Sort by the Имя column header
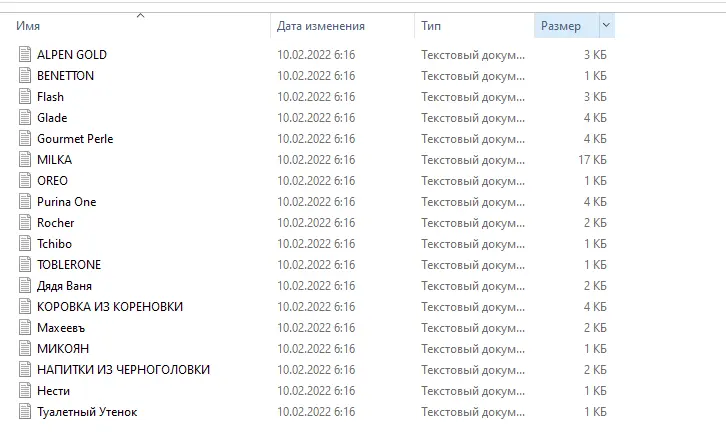Image resolution: width=726 pixels, height=439 pixels. pos(28,26)
